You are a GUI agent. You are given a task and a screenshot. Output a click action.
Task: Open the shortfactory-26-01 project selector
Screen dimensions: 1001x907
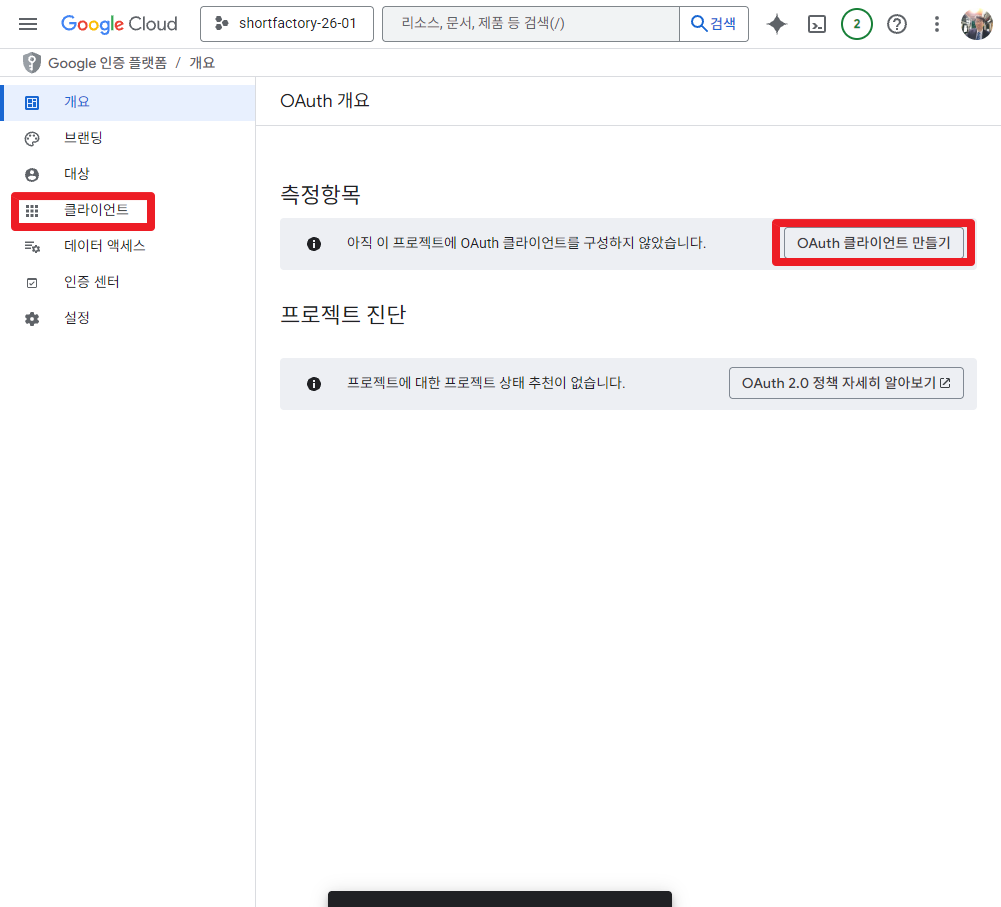pos(287,24)
